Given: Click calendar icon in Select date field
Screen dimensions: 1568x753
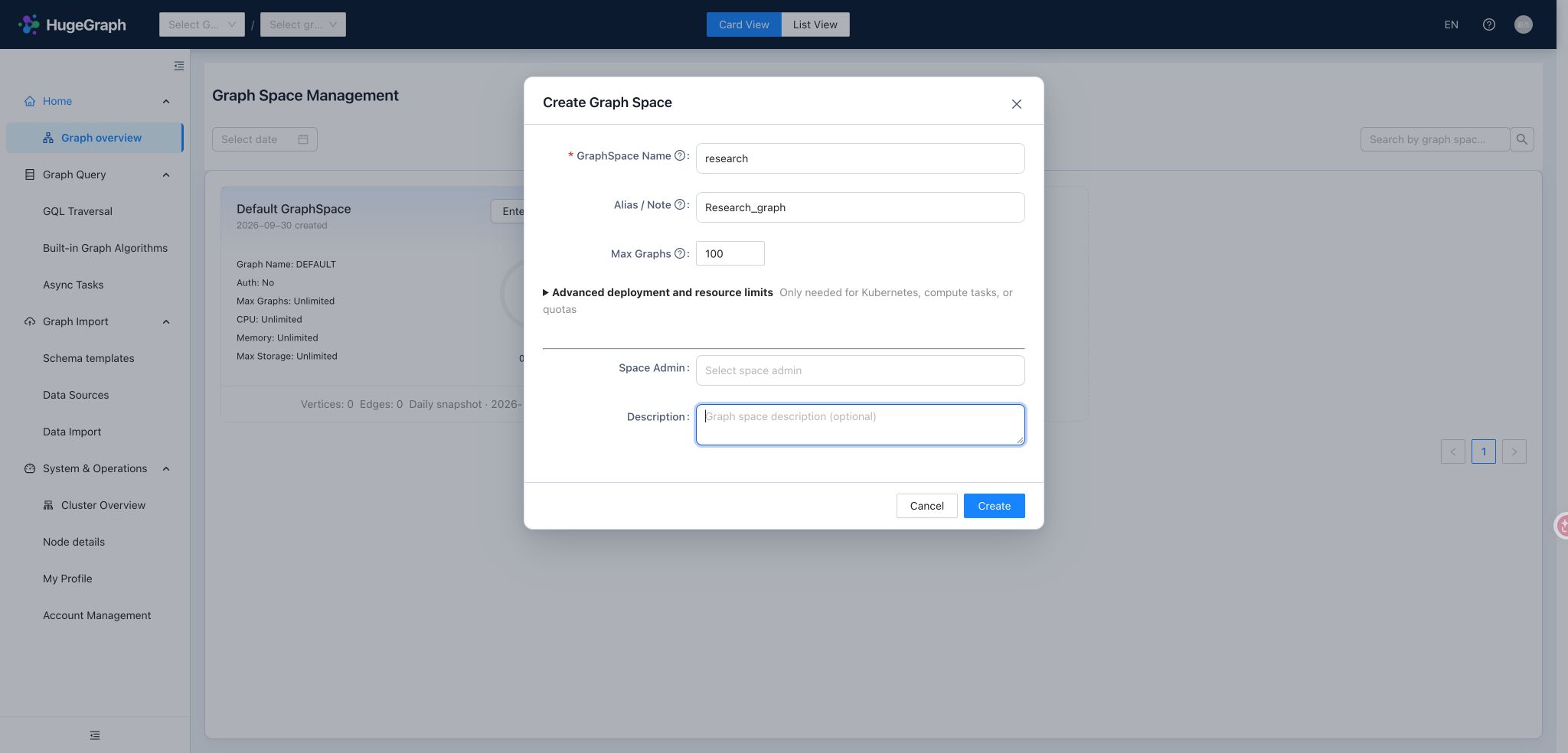Looking at the screenshot, I should [303, 139].
